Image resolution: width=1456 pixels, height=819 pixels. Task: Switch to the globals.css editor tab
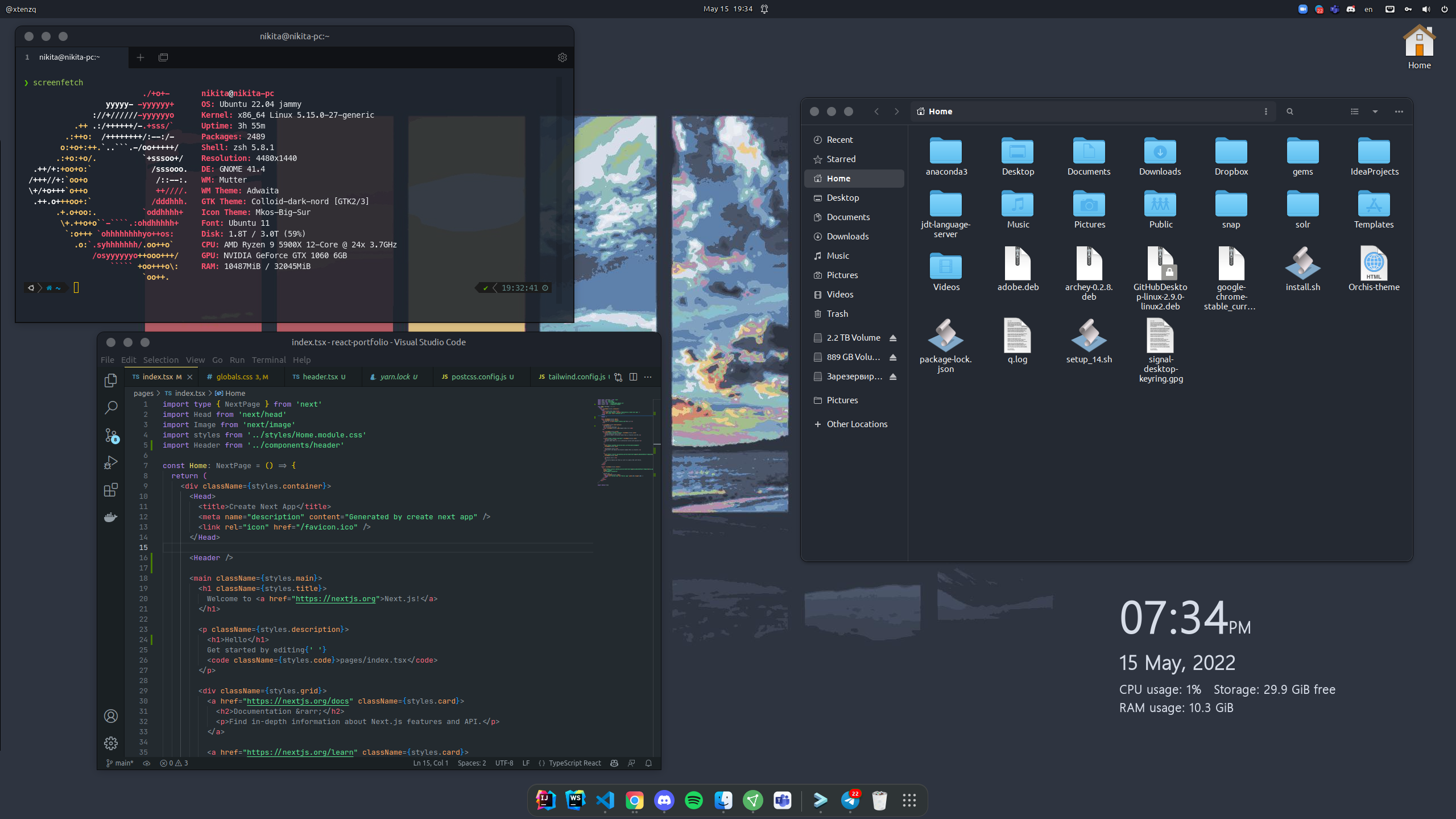pos(234,377)
